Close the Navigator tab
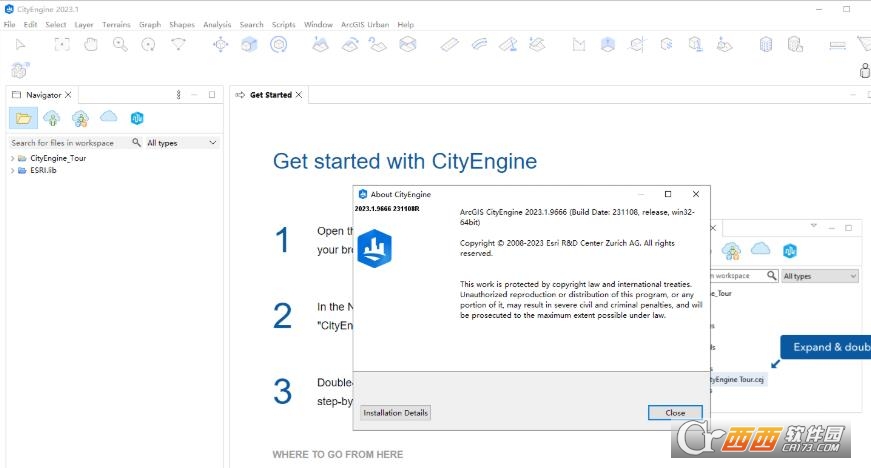 68,95
